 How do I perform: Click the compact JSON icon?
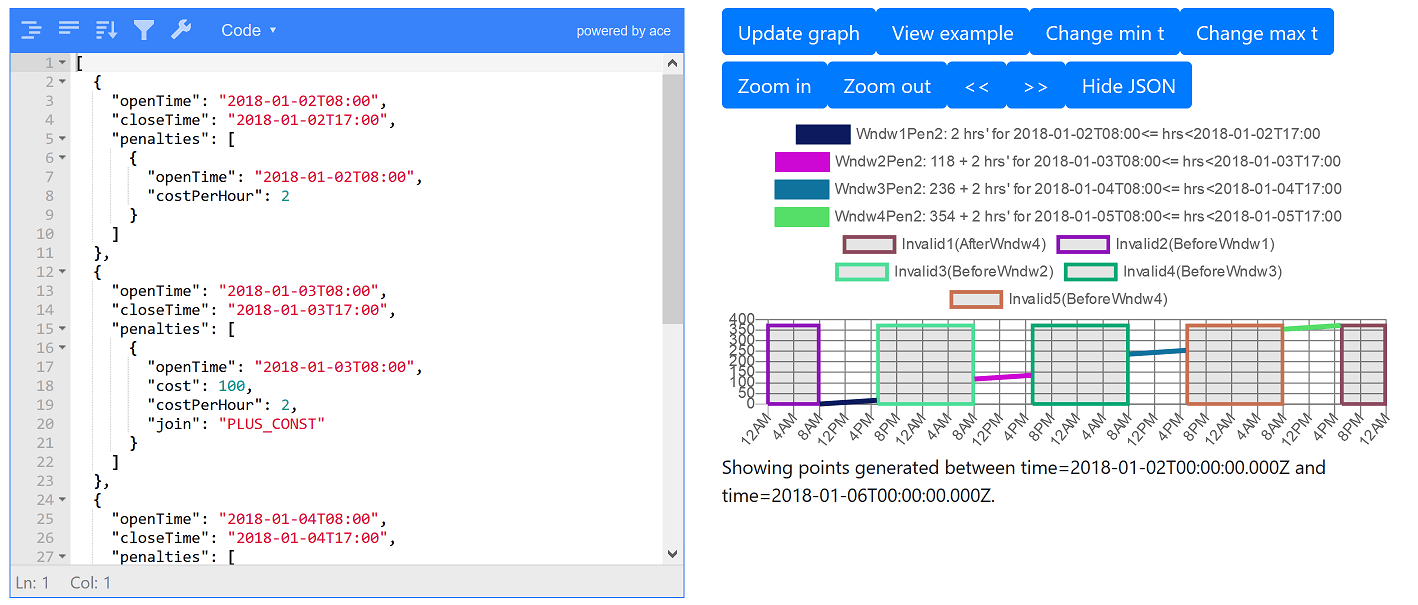click(68, 30)
